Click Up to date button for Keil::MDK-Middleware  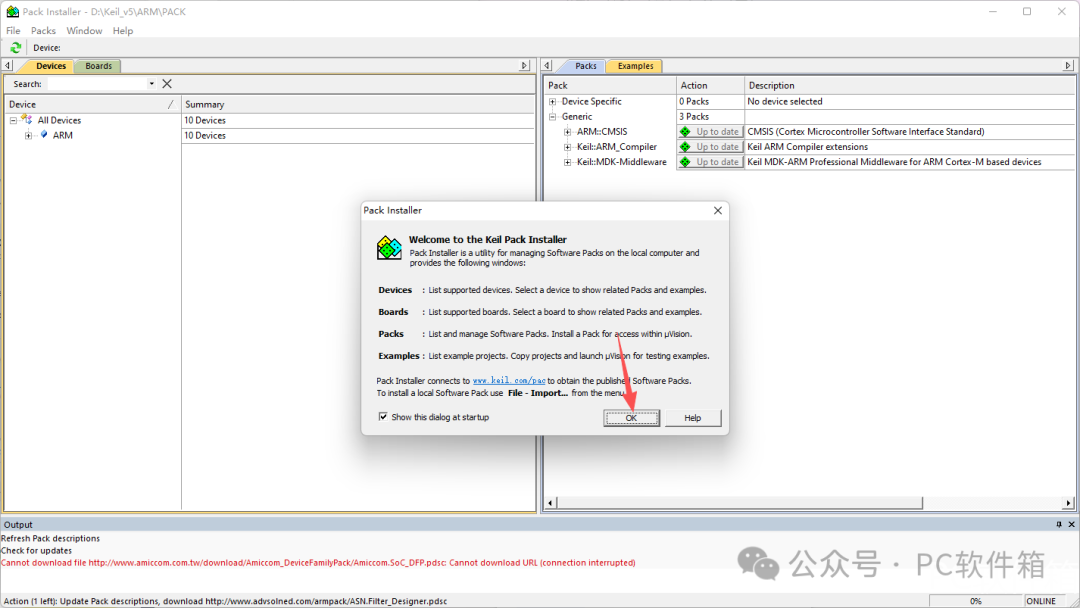click(710, 162)
